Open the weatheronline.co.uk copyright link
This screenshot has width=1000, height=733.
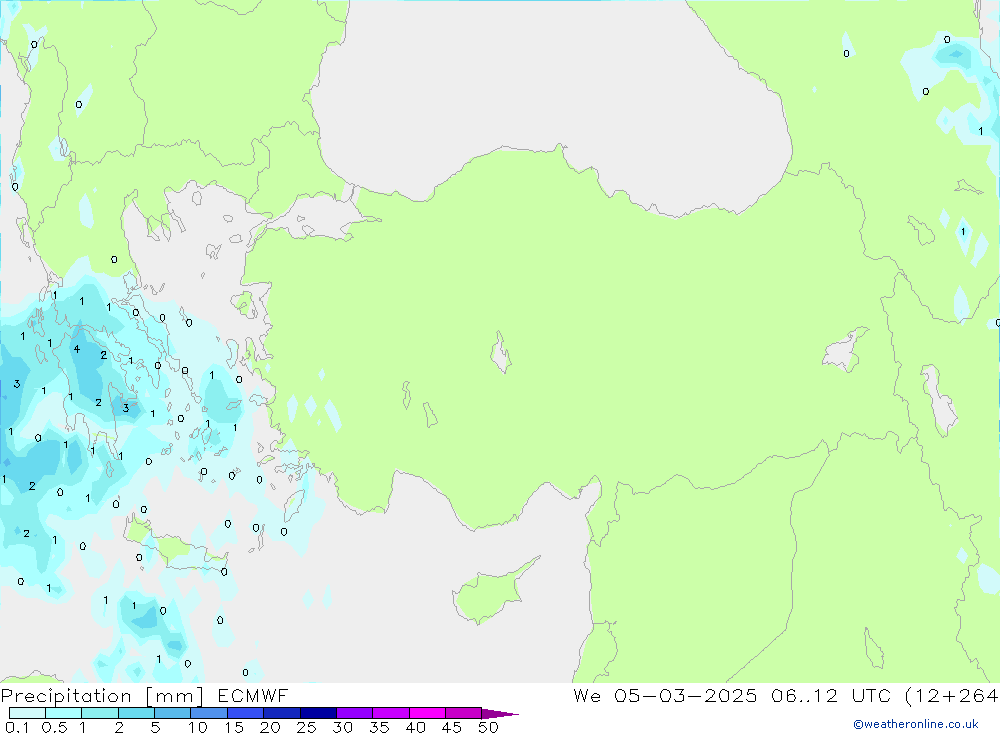pyautogui.click(x=916, y=724)
